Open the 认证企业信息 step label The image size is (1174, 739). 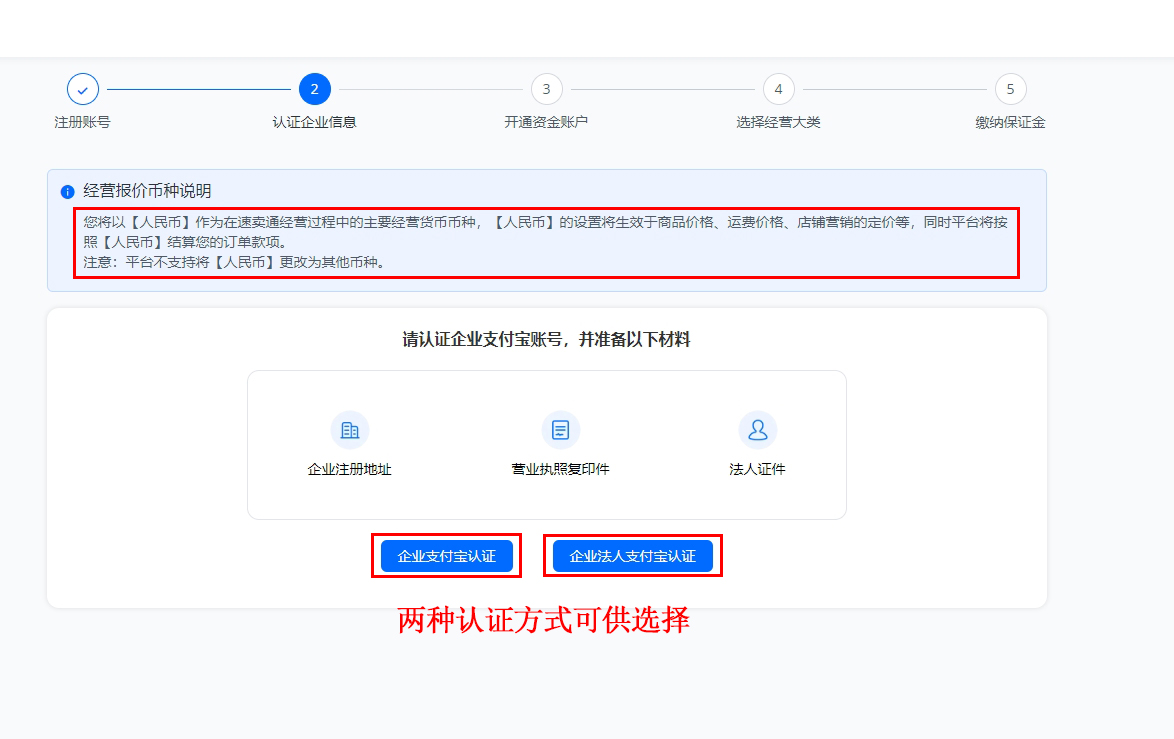[314, 122]
